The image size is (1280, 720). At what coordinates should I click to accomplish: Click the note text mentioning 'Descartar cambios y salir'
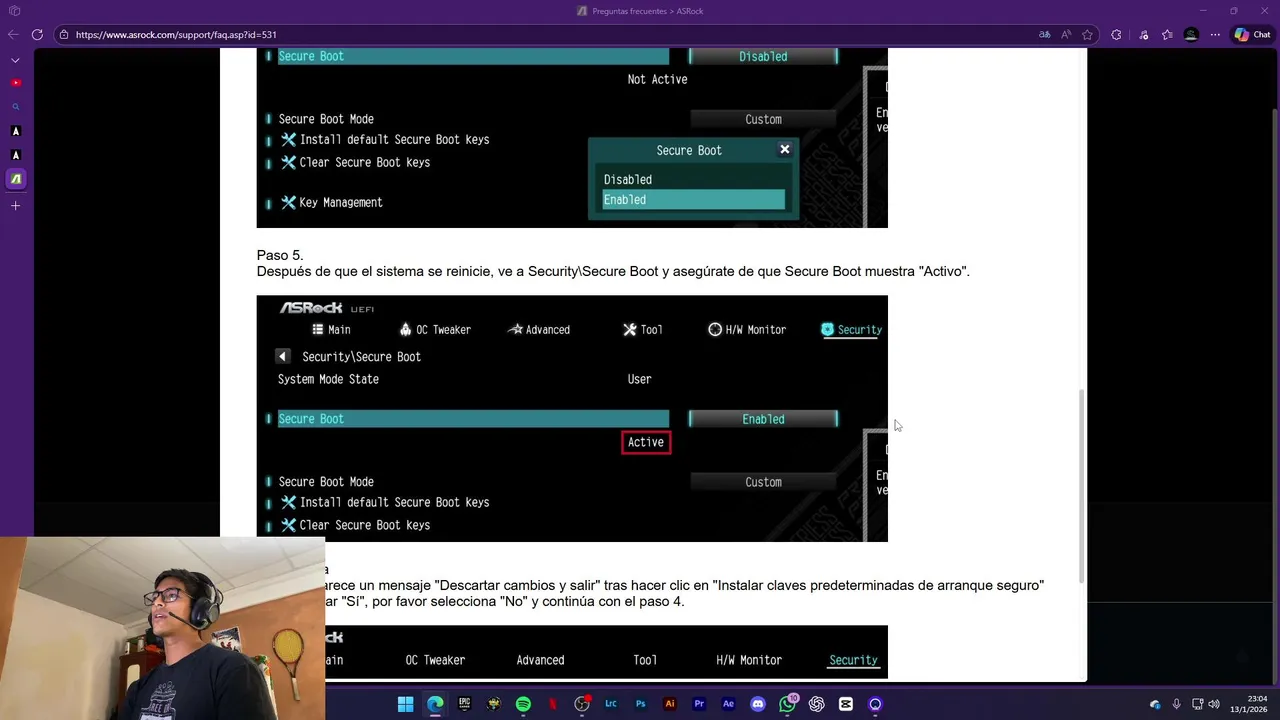click(x=685, y=593)
